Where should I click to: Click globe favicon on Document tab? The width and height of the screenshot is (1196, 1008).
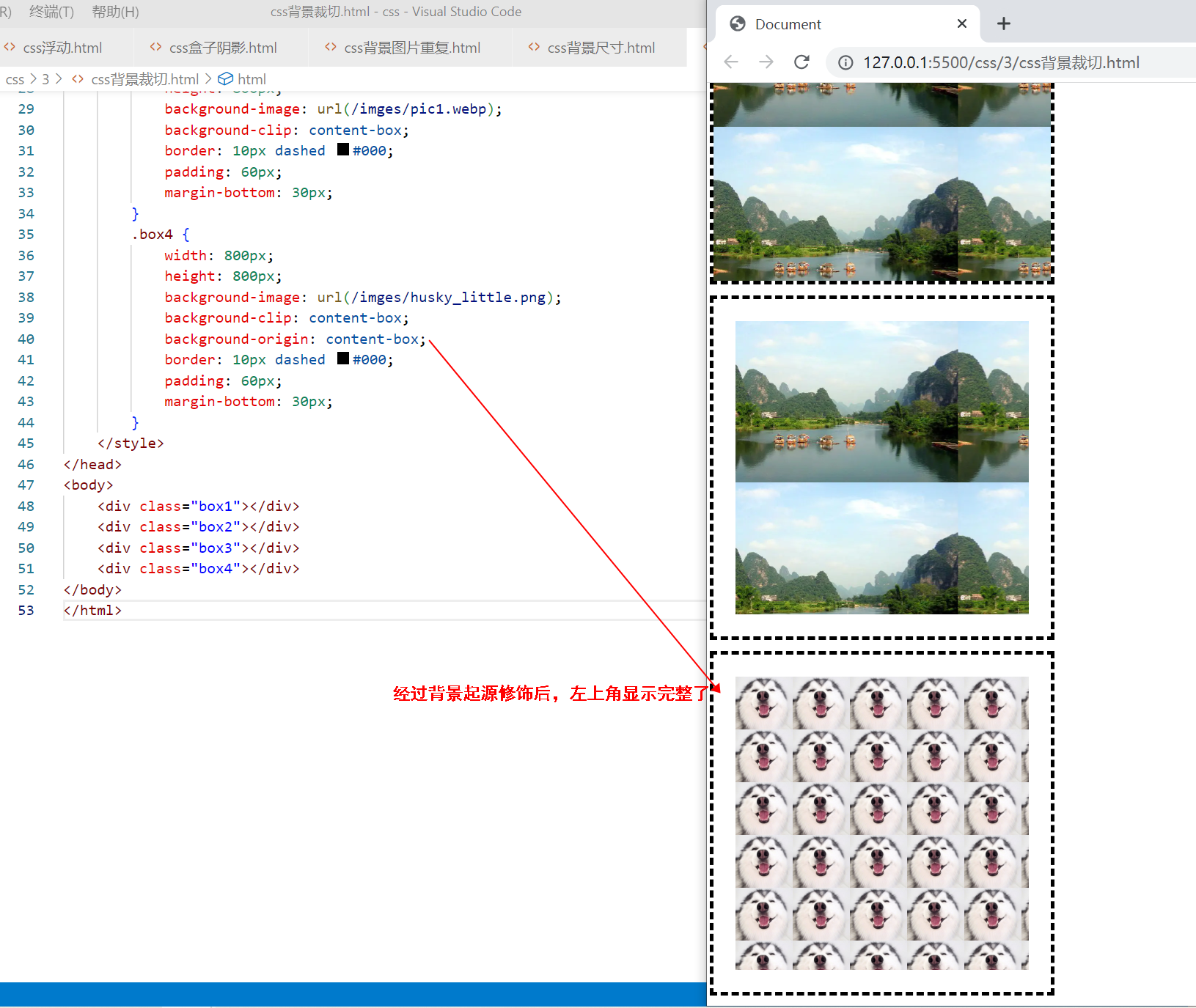pos(738,24)
